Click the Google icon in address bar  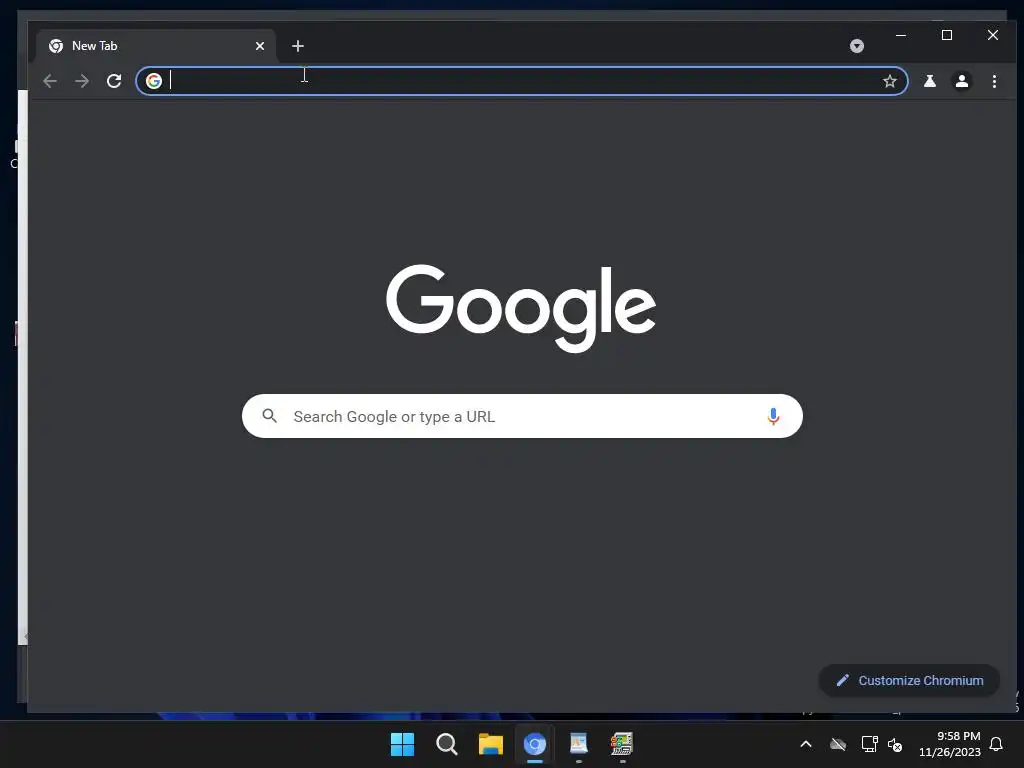(154, 81)
